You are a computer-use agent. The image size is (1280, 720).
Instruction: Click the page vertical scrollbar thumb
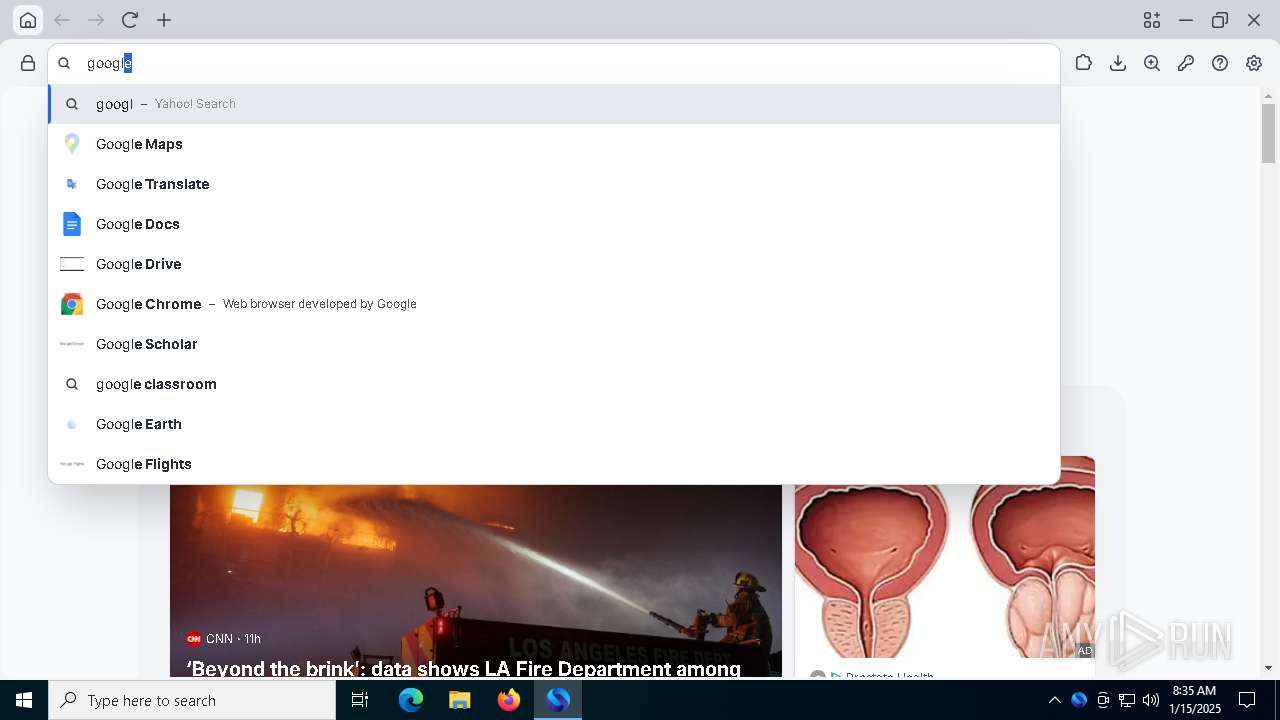[1268, 133]
